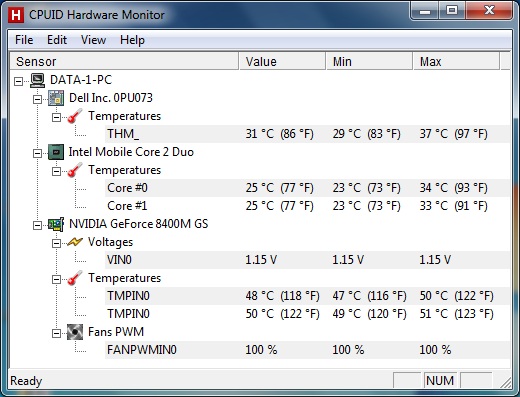Collapse Temperatures under NVIDIA GeForce
The width and height of the screenshot is (520, 397).
click(56, 279)
